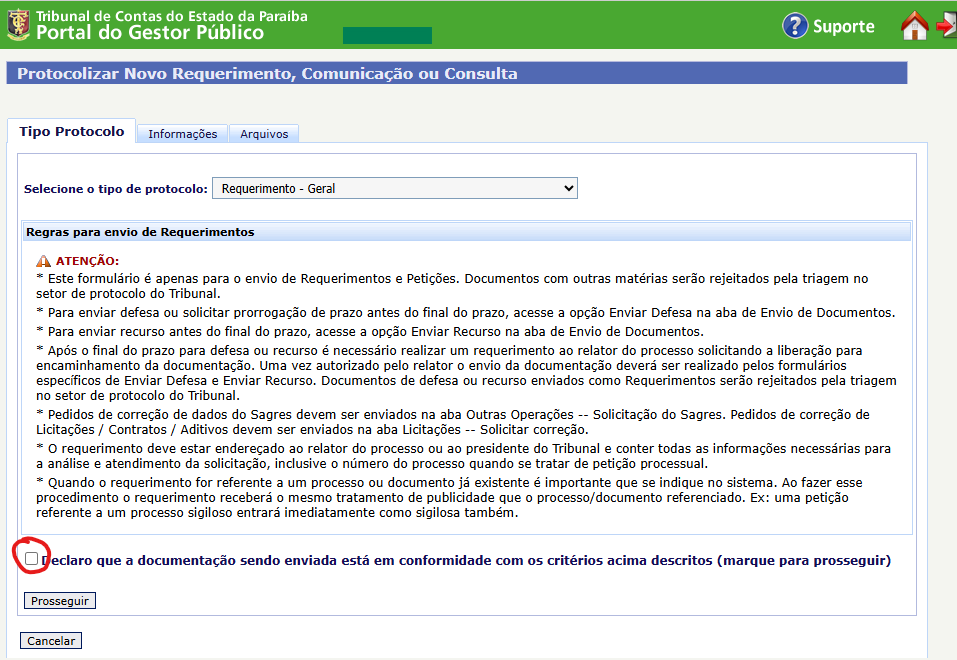Expand the protocol type list via its arrow
This screenshot has width=957, height=660.
[568, 188]
